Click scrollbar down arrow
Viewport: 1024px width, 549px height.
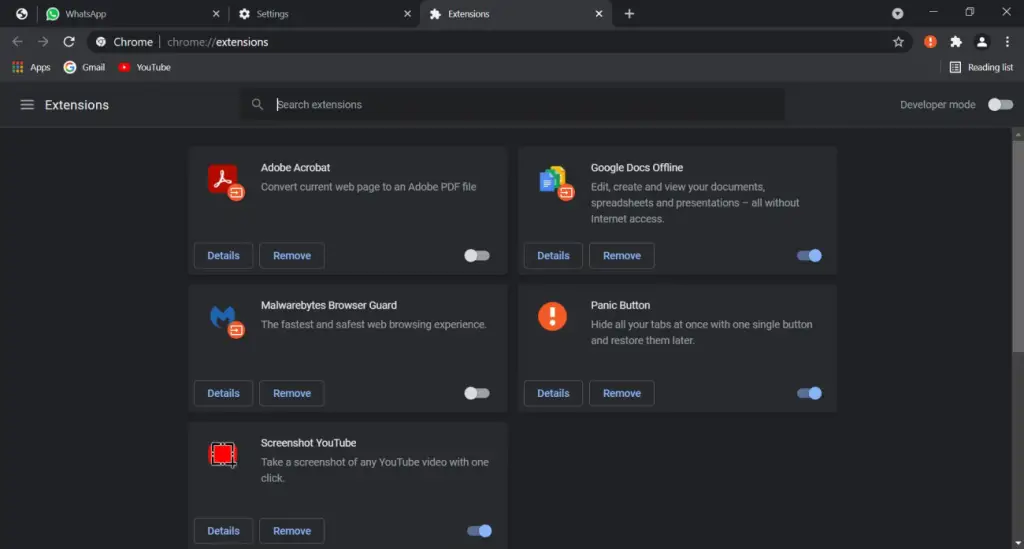click(x=1017, y=543)
